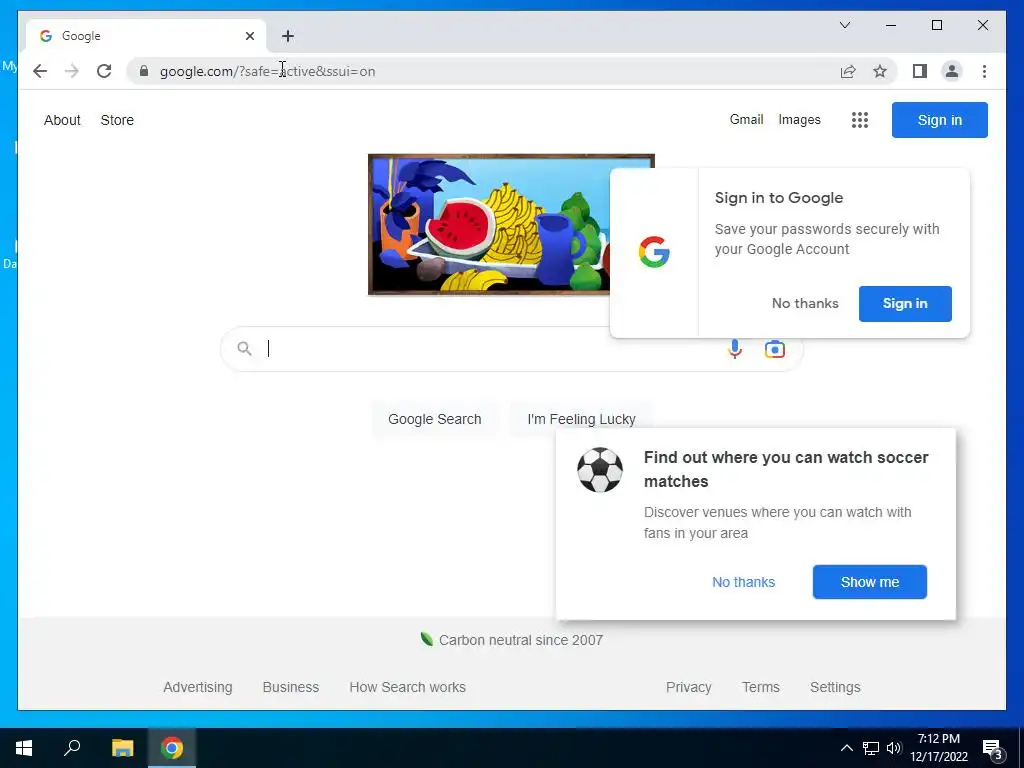This screenshot has height=768, width=1024.
Task: Open the tab search chevron
Action: point(844,25)
